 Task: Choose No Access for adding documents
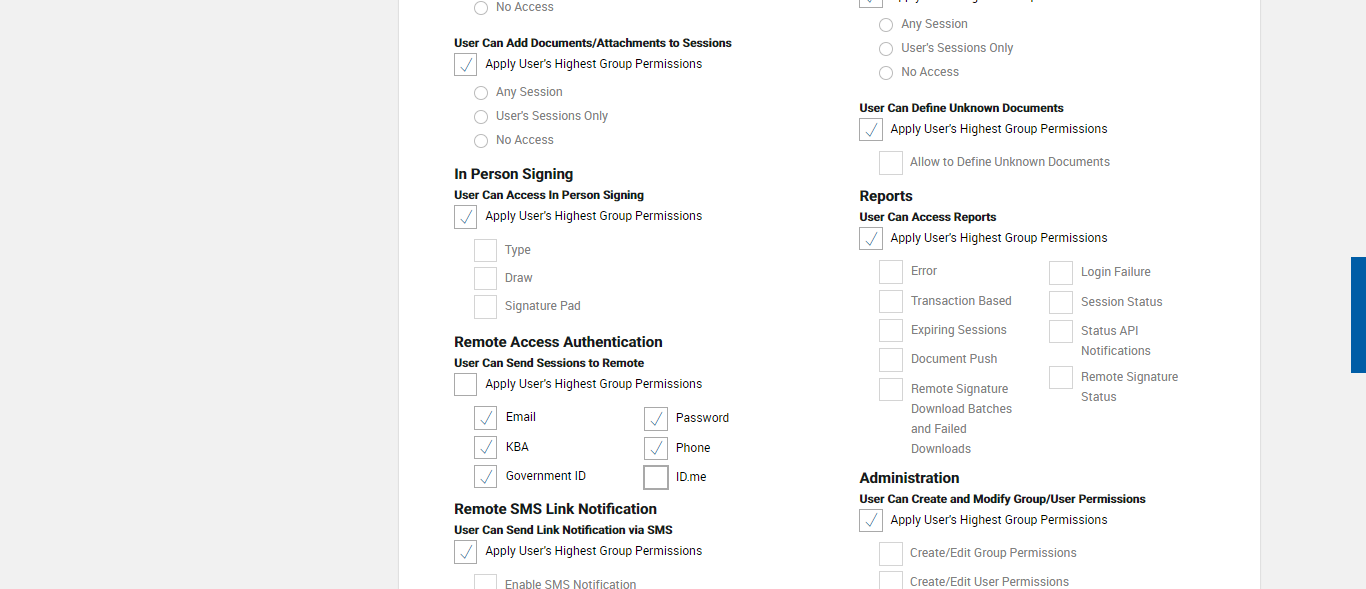(481, 141)
